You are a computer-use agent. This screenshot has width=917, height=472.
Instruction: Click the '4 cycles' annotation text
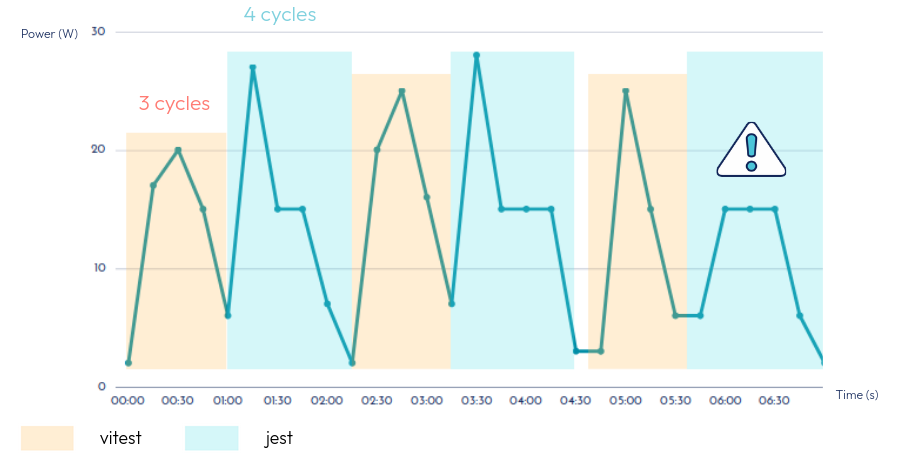pyautogui.click(x=280, y=15)
